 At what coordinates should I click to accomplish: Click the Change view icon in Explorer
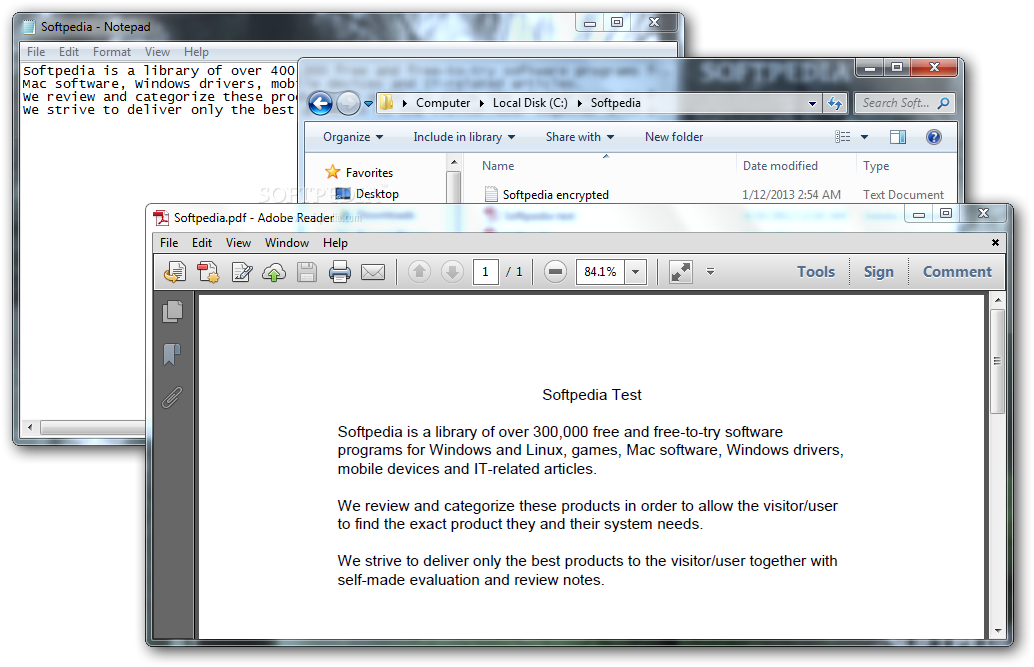pos(843,137)
